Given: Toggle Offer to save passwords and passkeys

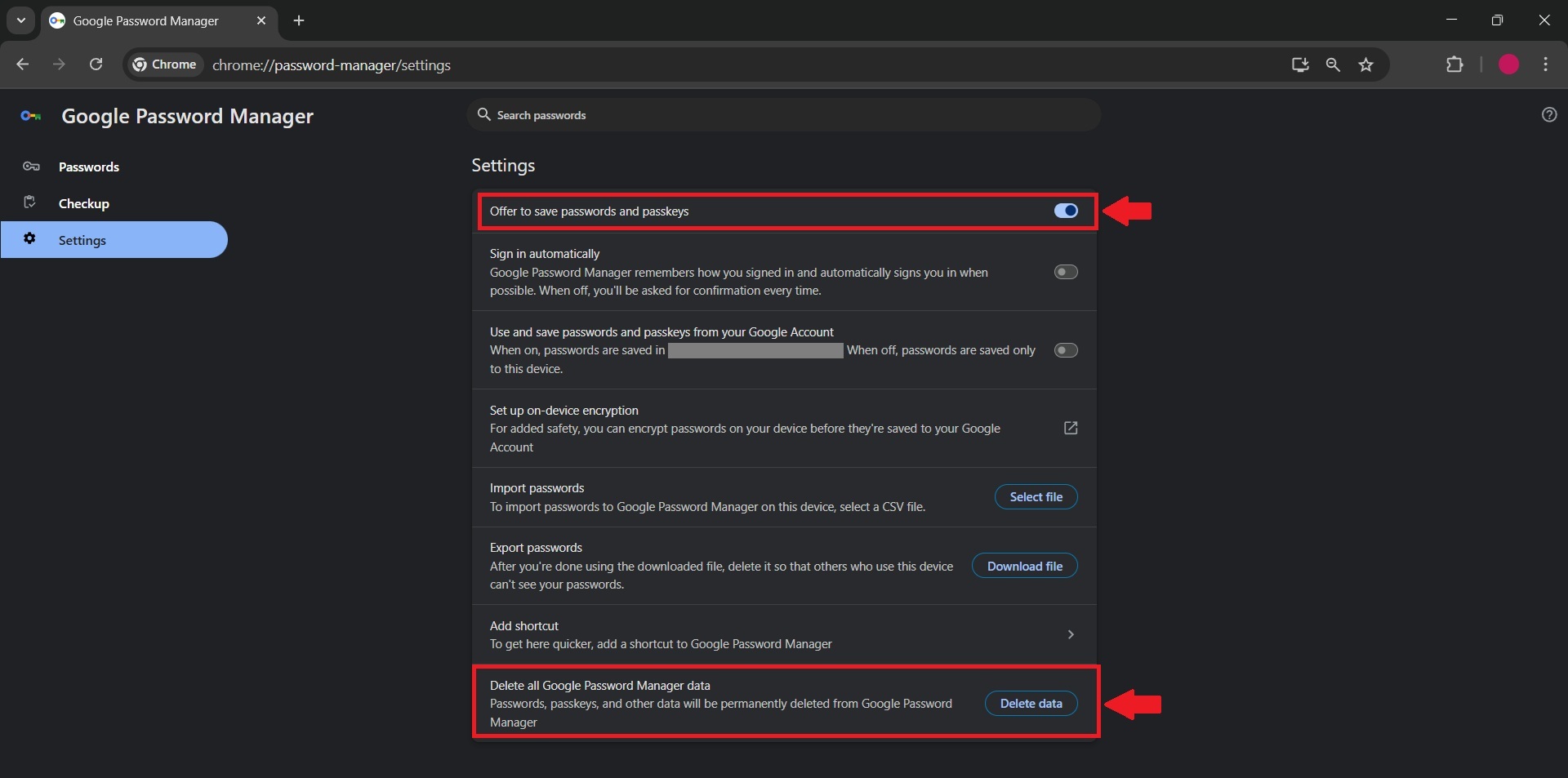Looking at the screenshot, I should click(1066, 211).
